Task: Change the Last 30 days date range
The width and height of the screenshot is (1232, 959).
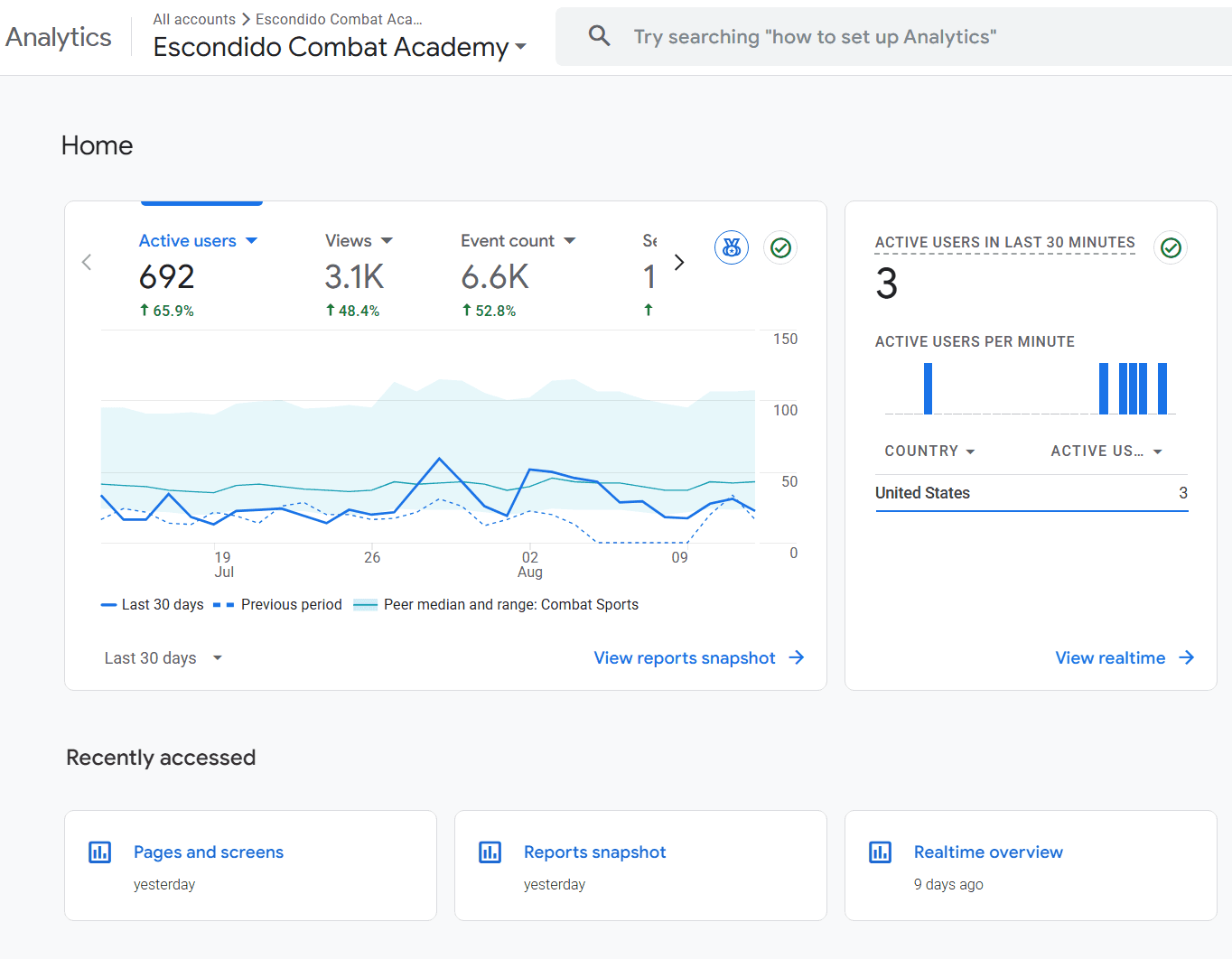Action: tap(163, 658)
